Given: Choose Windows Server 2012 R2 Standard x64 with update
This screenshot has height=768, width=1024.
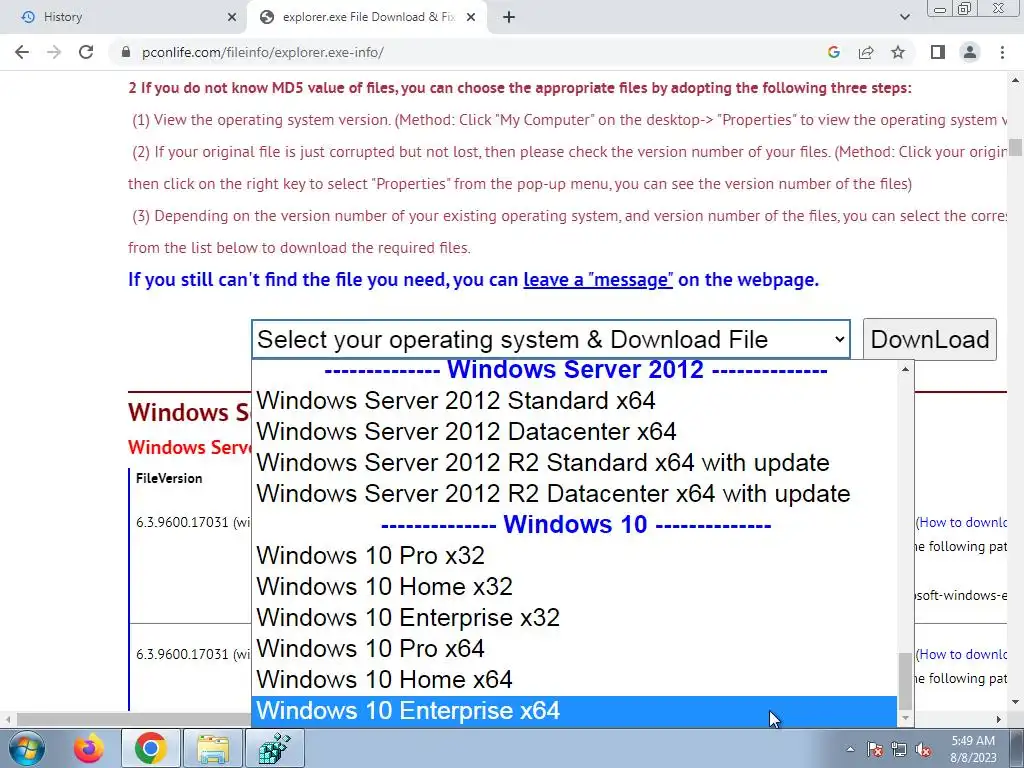Looking at the screenshot, I should point(574,462).
